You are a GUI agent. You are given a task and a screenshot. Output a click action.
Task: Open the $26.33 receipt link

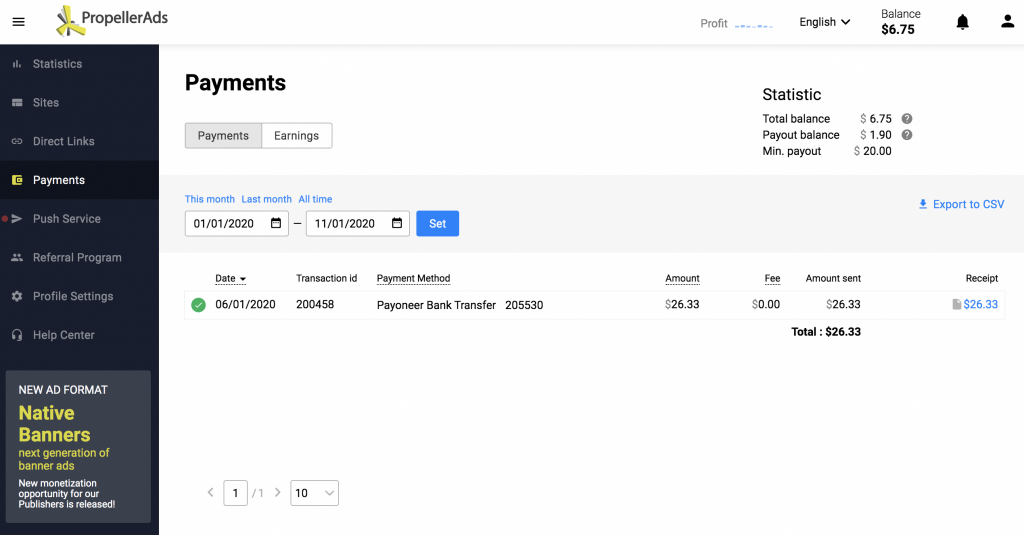[x=980, y=305]
